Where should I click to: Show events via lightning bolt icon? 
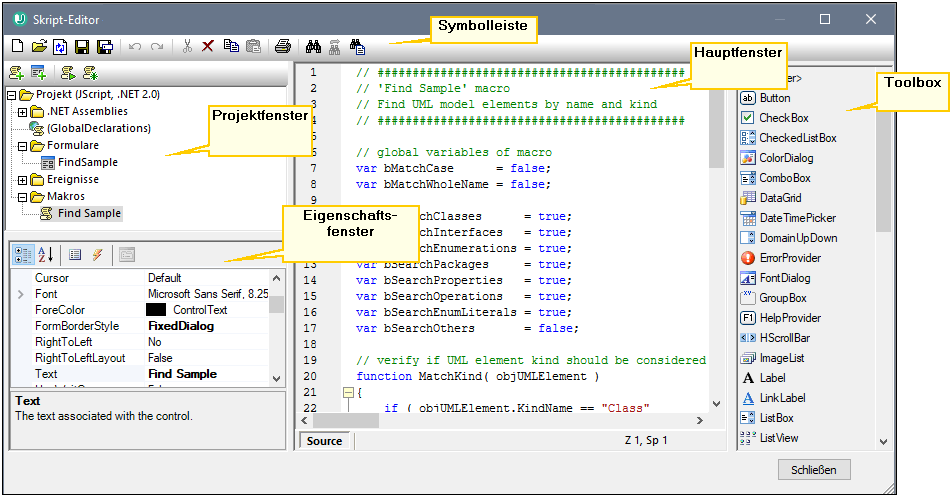pyautogui.click(x=97, y=254)
